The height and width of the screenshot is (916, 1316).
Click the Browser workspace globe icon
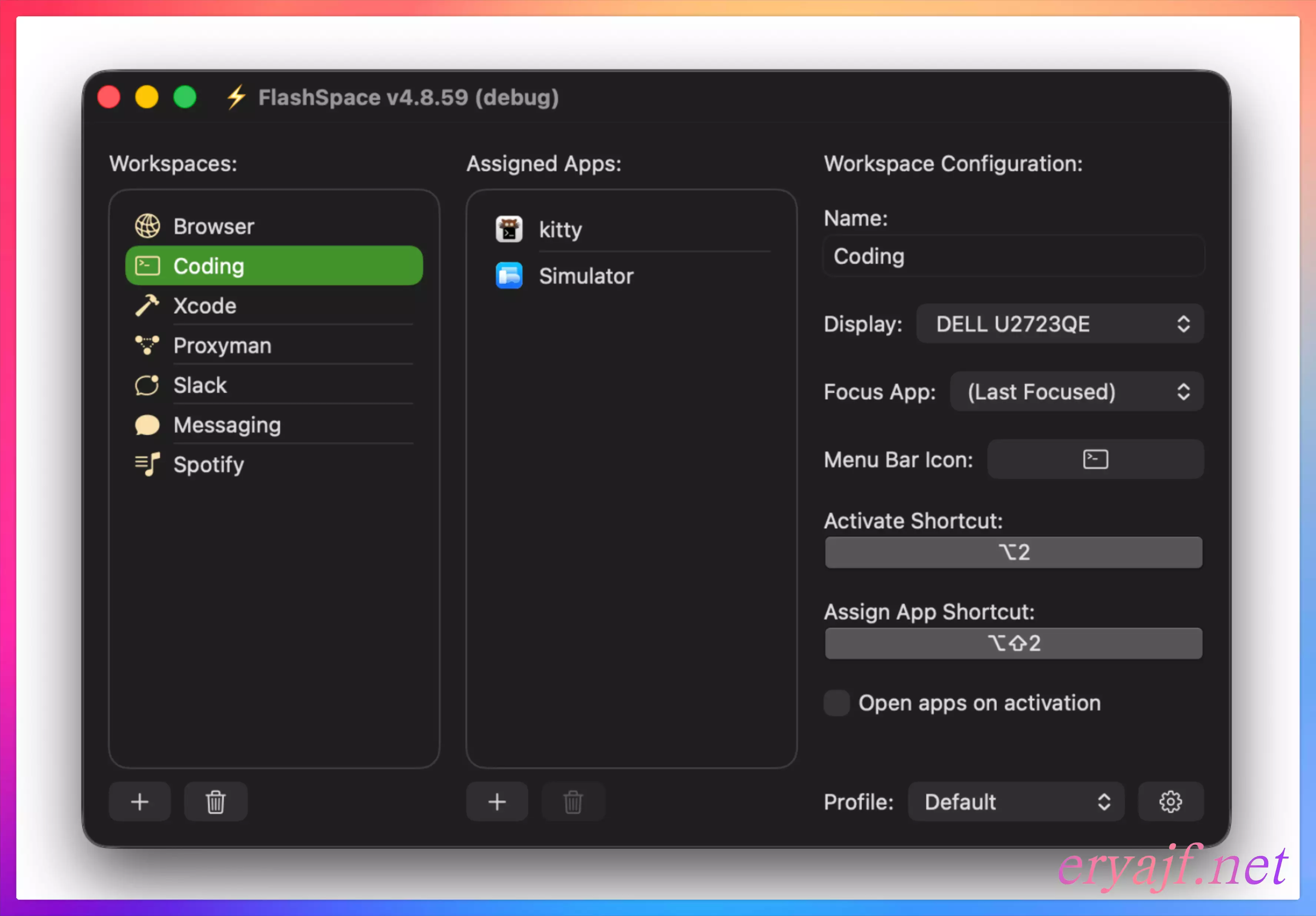click(147, 226)
